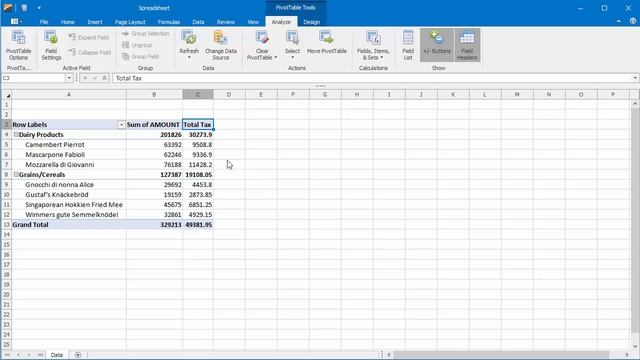Click the formula bar showing Total Tax
This screenshot has height=360, width=640.
click(371, 78)
